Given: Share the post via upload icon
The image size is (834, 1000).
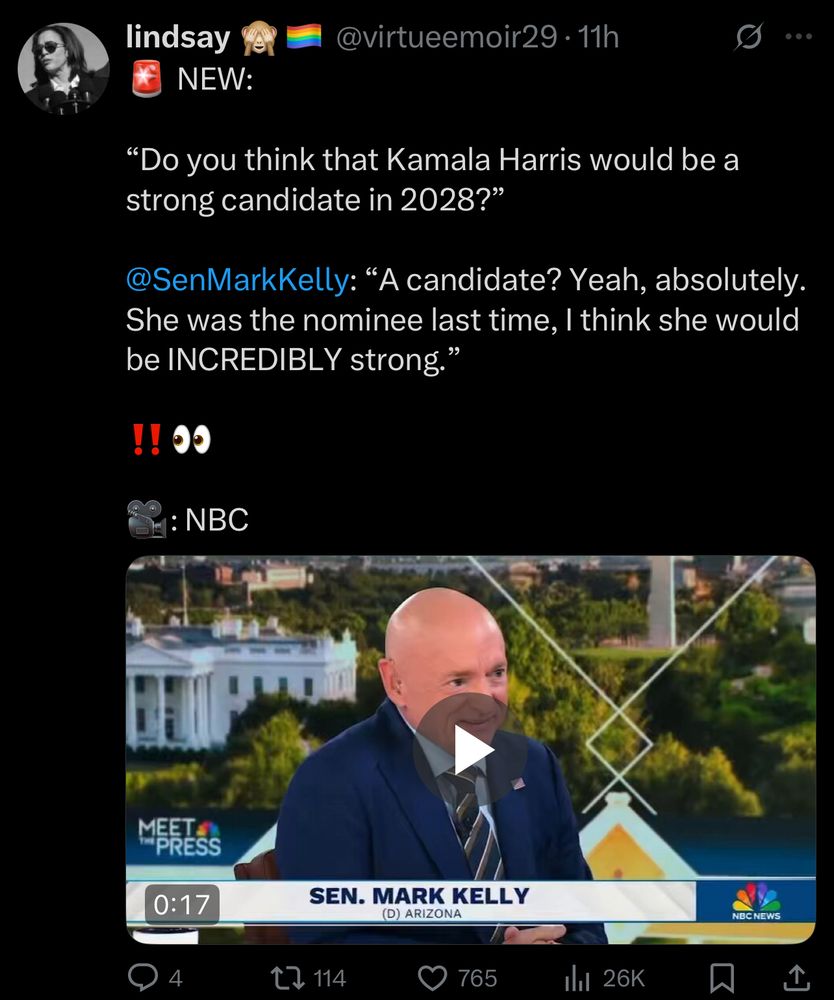Looking at the screenshot, I should coord(796,977).
